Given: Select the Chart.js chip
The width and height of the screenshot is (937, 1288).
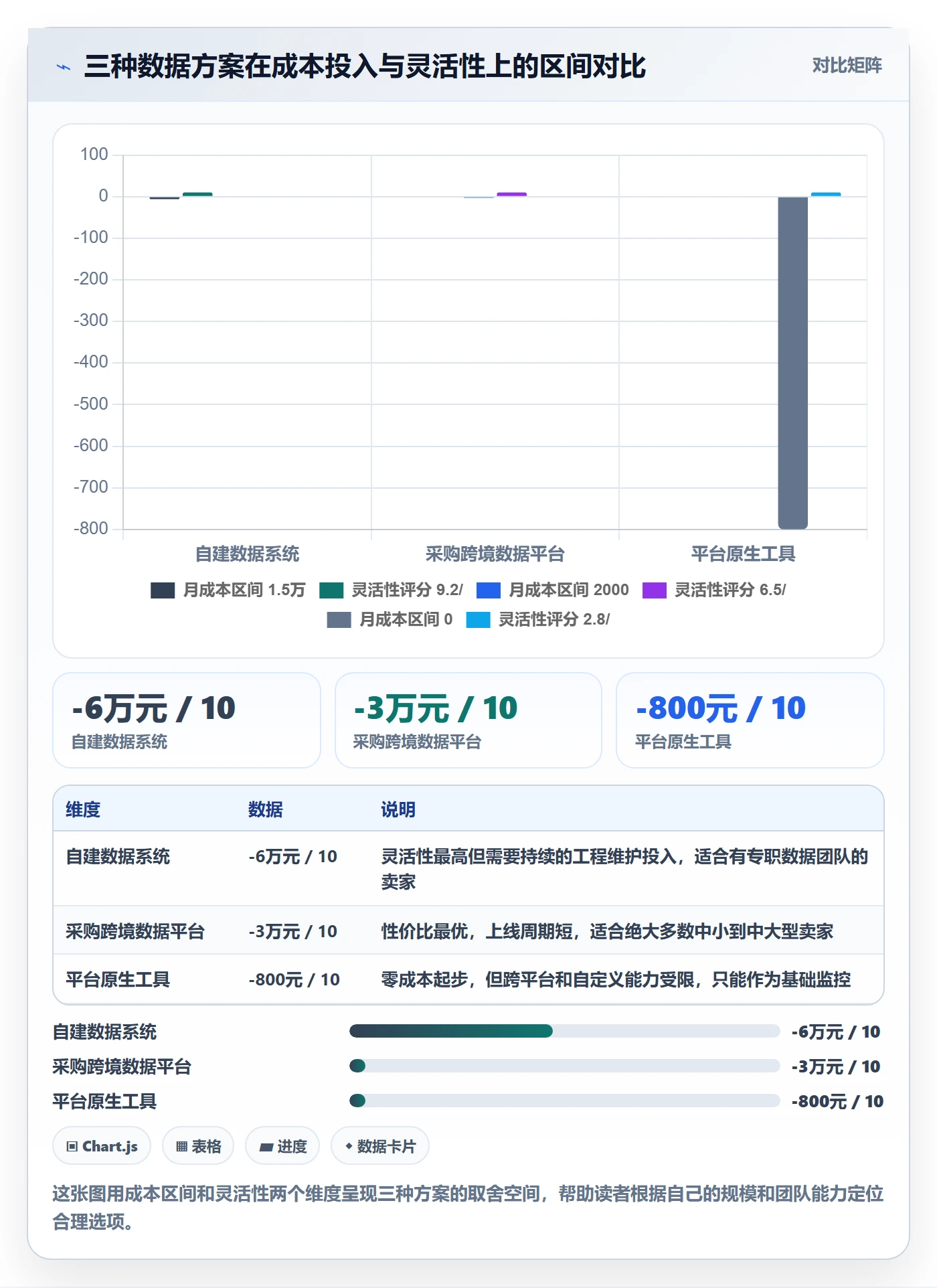Looking at the screenshot, I should (102, 1146).
